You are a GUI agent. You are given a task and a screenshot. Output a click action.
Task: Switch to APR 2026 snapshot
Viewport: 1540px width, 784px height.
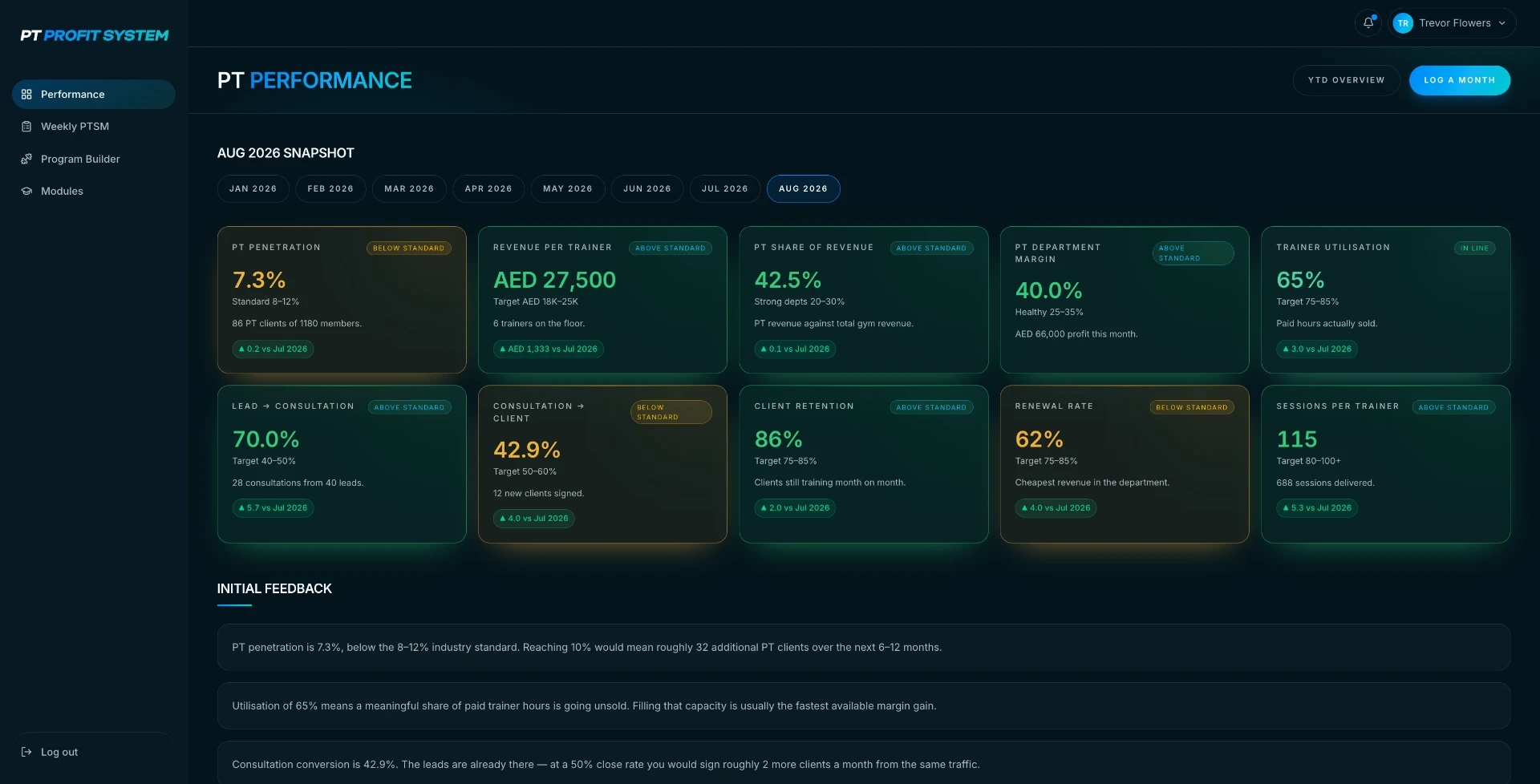tap(488, 189)
